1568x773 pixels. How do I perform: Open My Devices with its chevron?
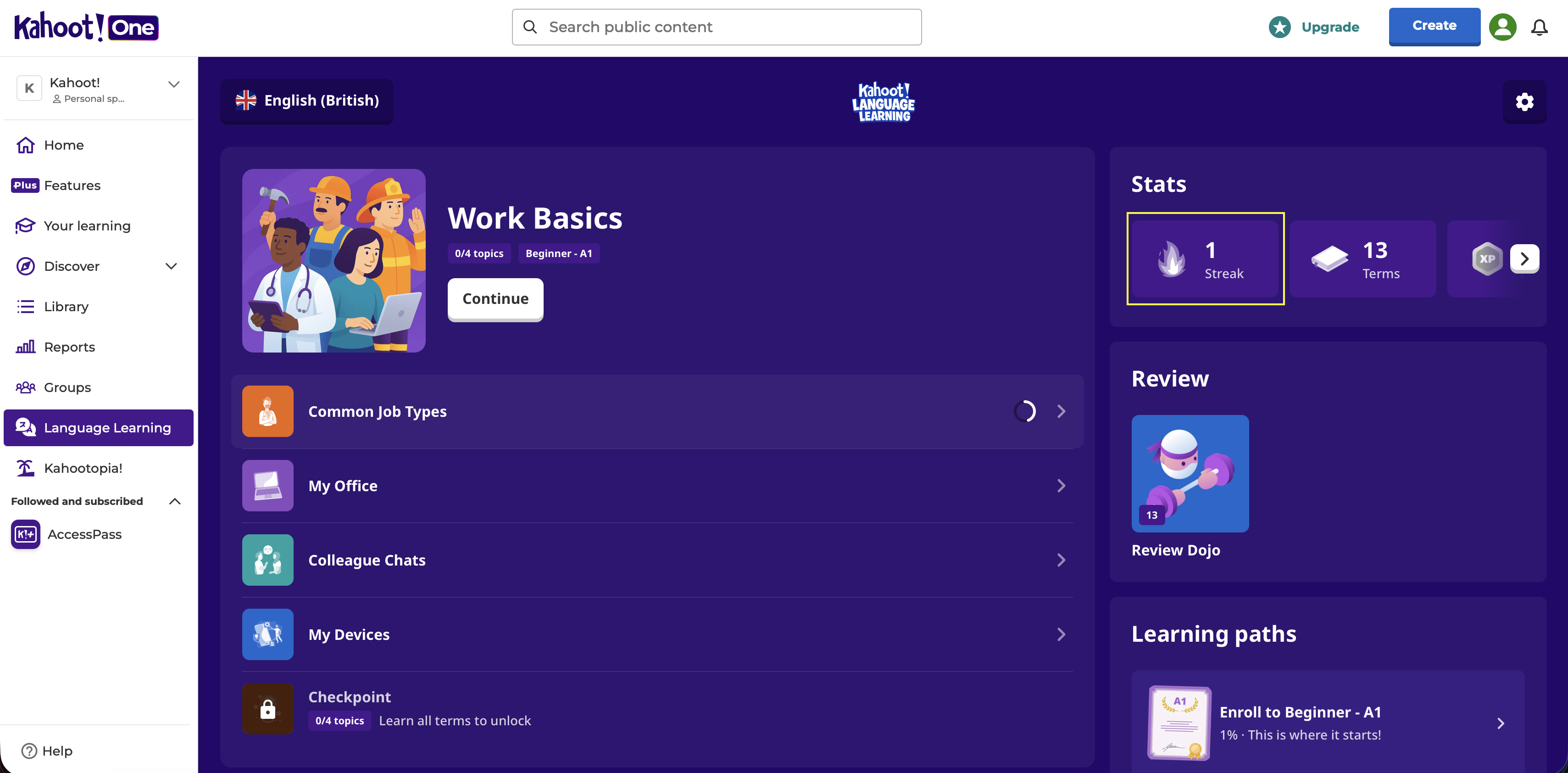coord(1061,634)
